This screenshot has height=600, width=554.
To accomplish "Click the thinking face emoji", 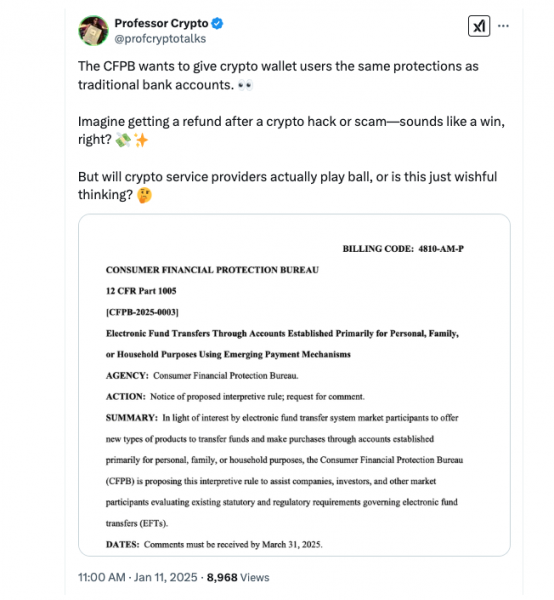I will [144, 195].
